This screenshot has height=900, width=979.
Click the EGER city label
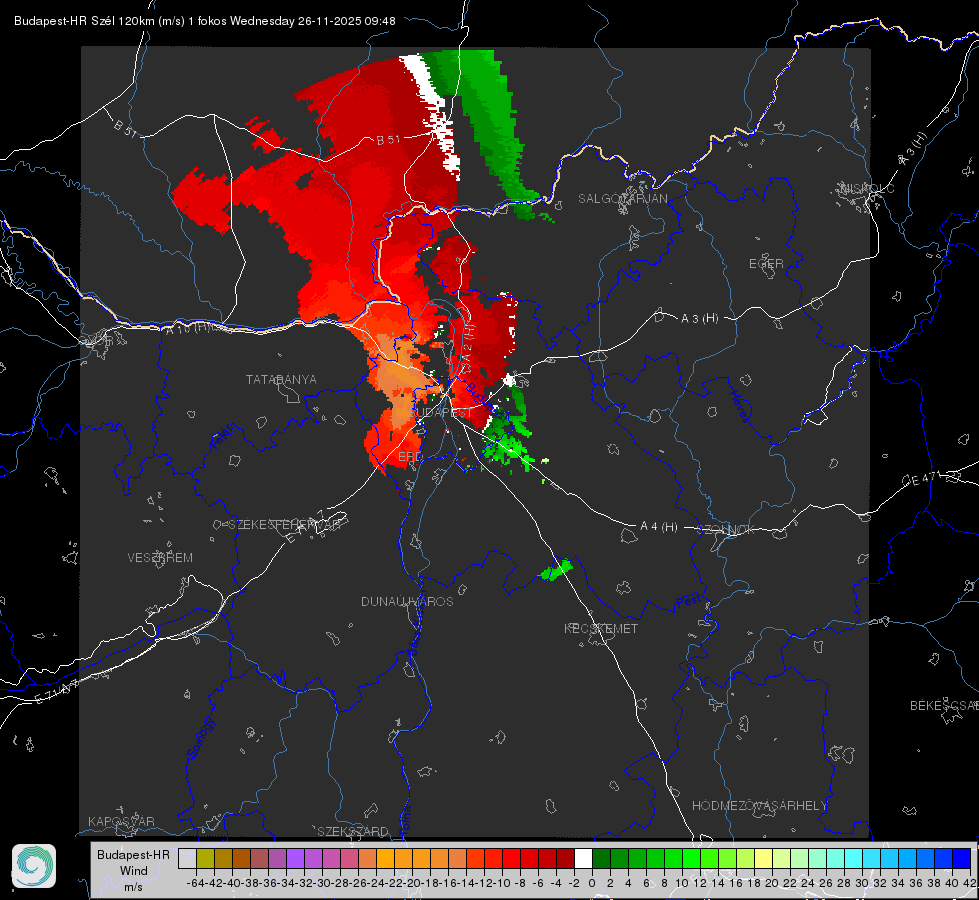point(766,264)
